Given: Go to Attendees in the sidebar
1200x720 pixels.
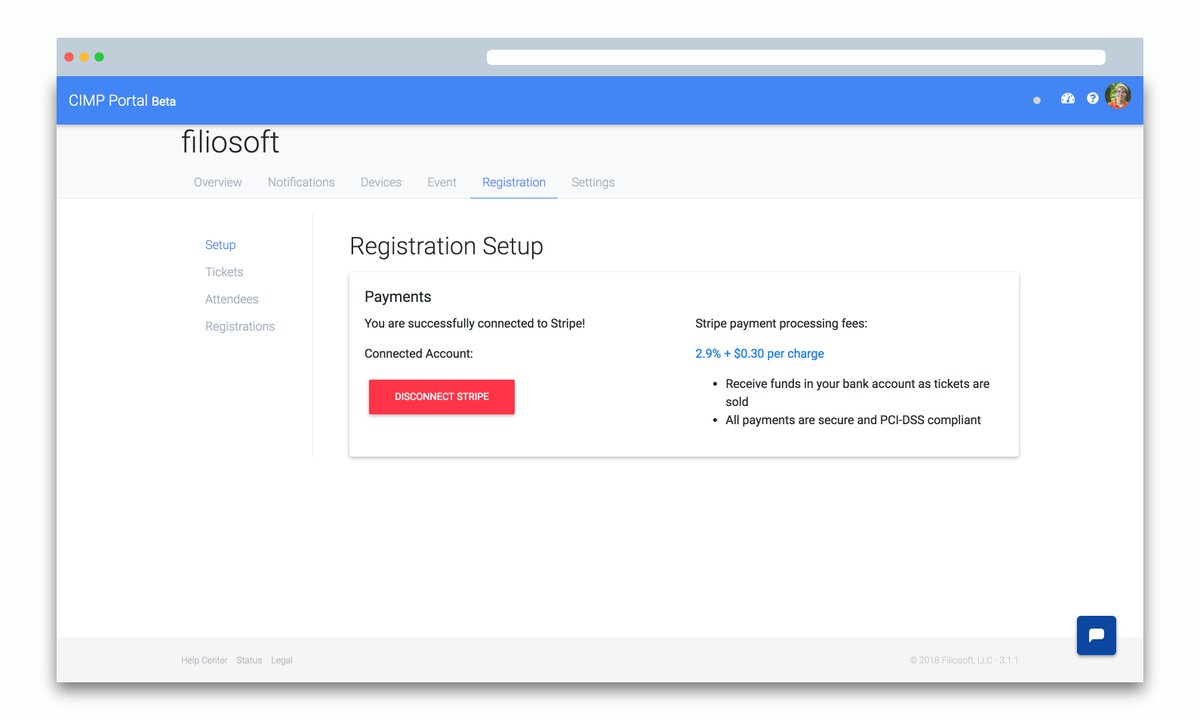Looking at the screenshot, I should pyautogui.click(x=232, y=299).
